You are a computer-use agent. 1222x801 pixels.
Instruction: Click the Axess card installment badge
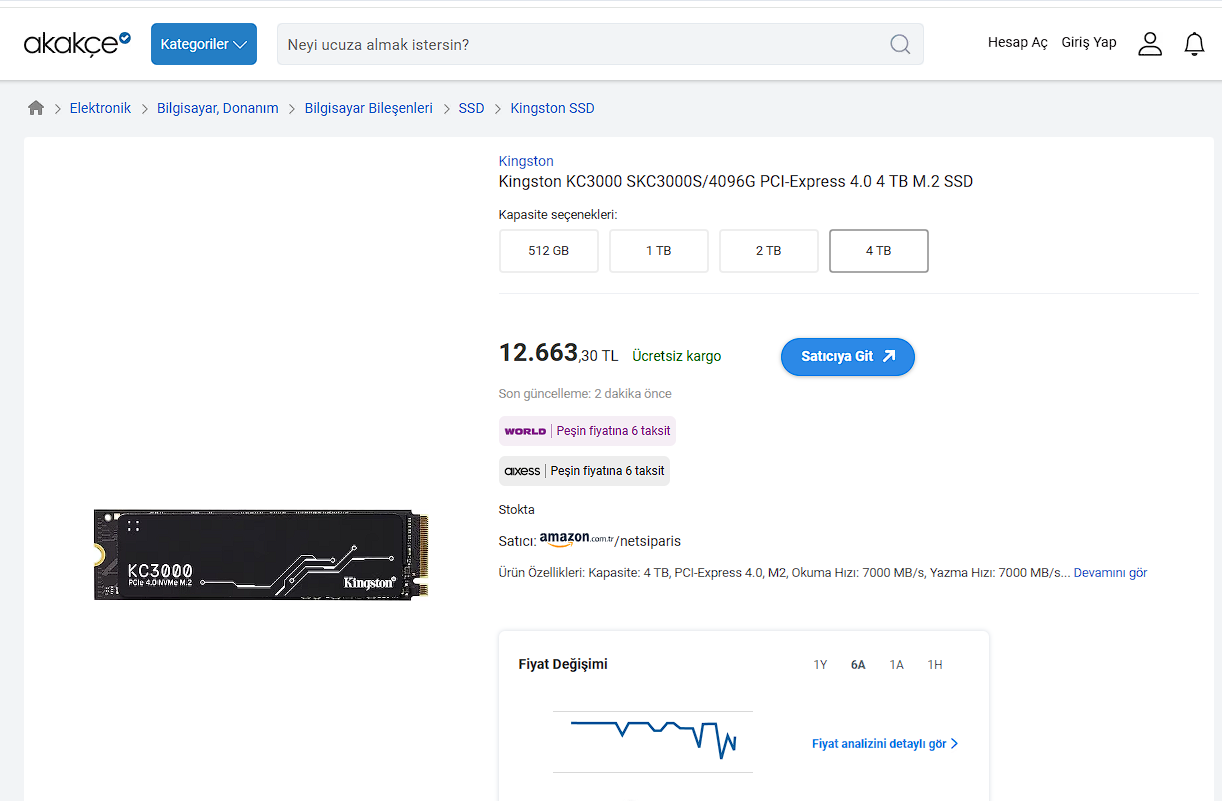584,471
